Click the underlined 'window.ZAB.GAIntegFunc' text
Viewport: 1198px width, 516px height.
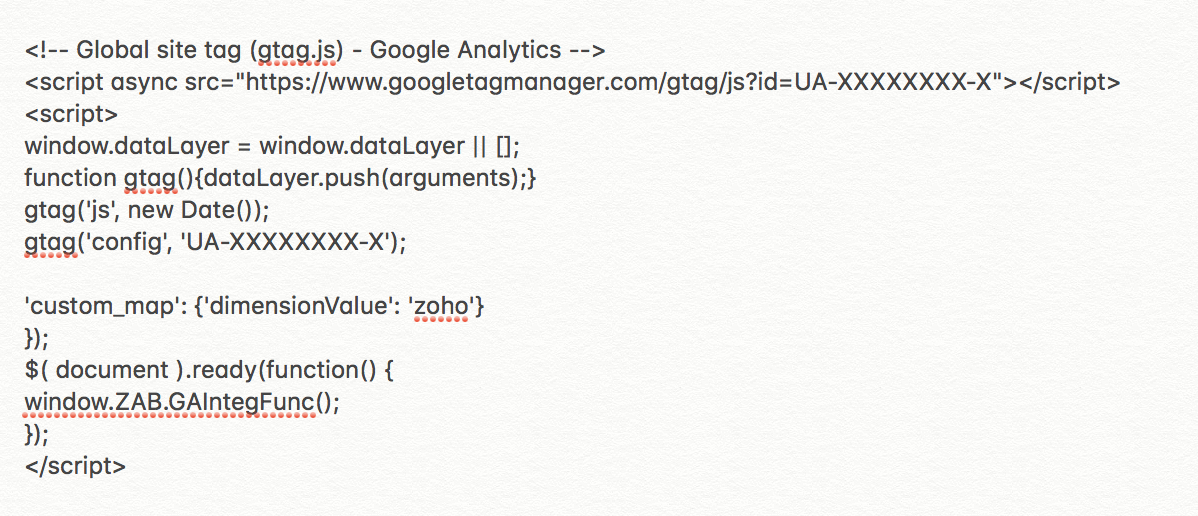tap(169, 402)
